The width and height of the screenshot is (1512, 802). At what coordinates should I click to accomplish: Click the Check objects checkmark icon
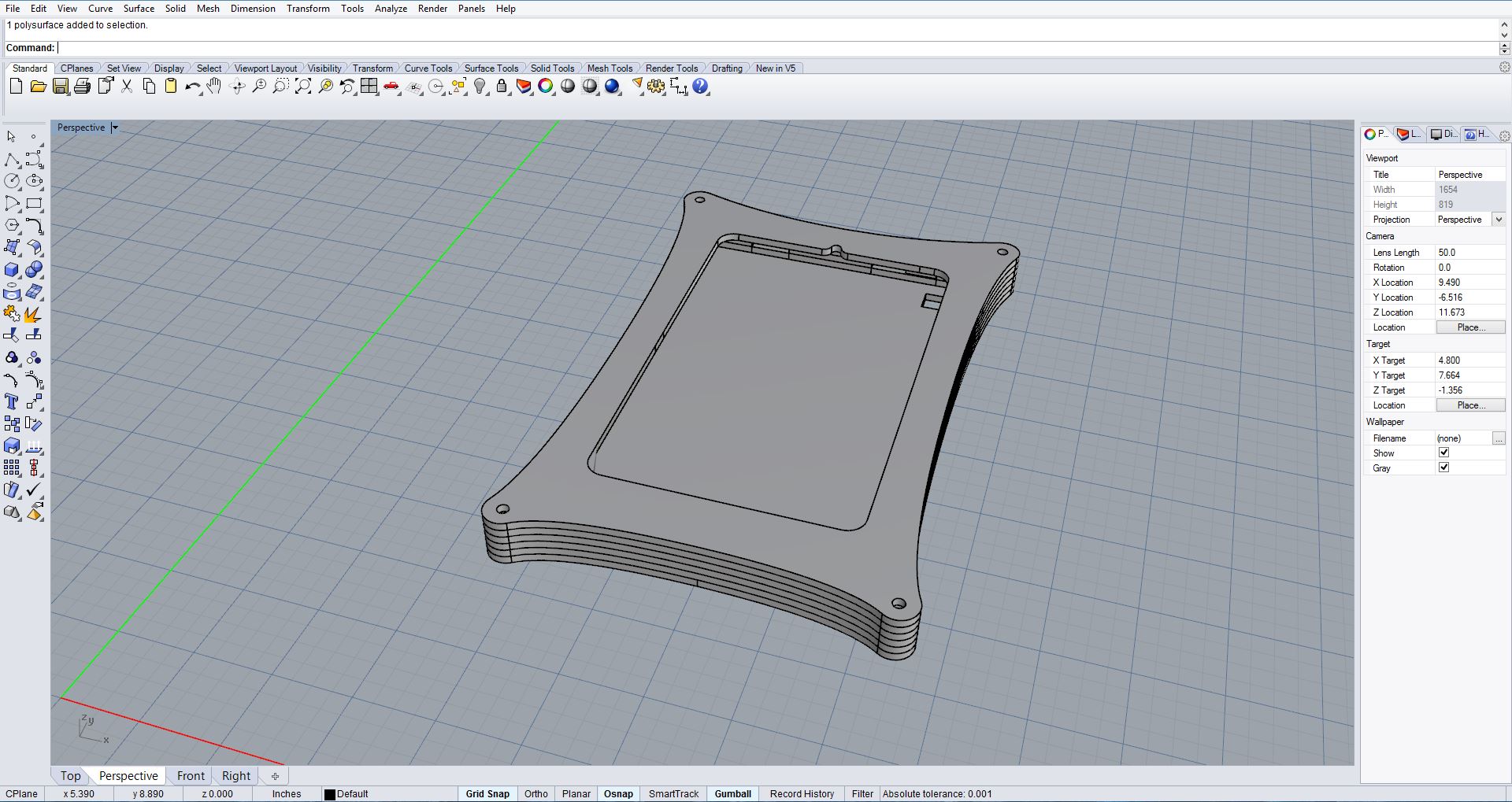point(34,490)
